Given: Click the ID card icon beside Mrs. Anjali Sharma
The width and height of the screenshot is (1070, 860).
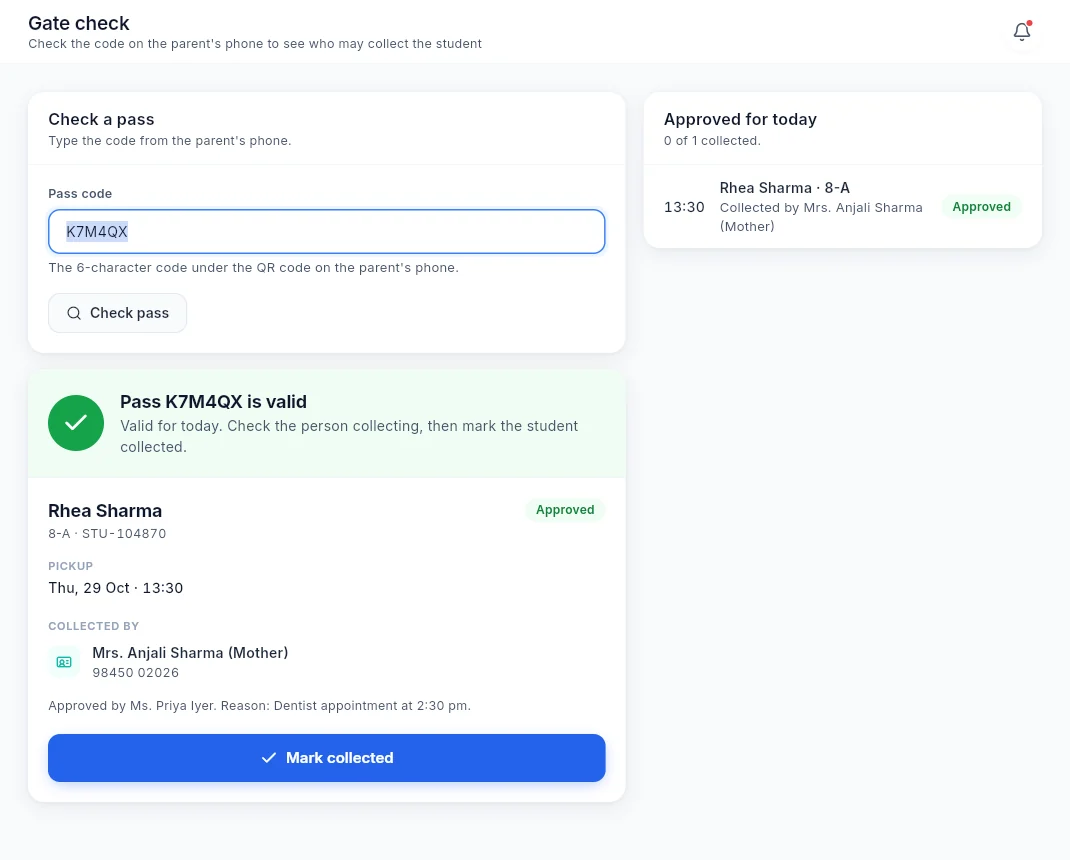Looking at the screenshot, I should click(64, 662).
